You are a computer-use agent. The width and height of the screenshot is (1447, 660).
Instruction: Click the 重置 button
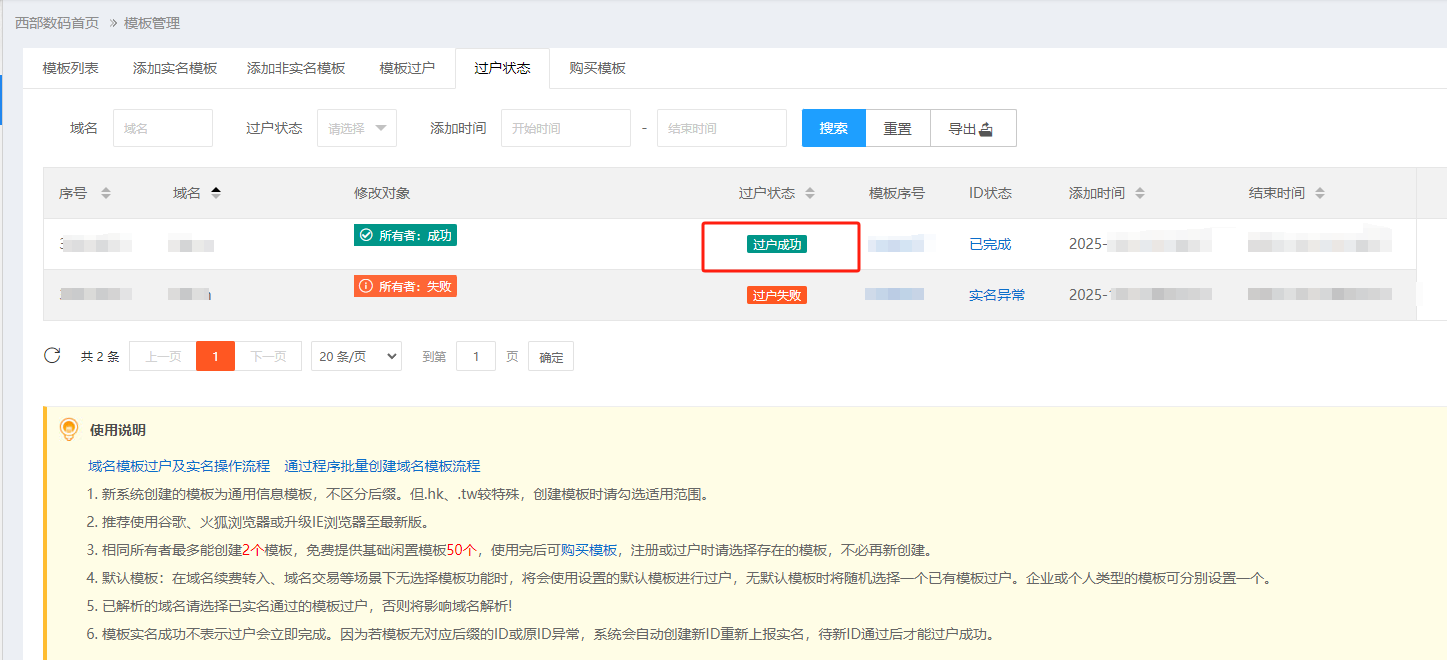click(x=898, y=128)
